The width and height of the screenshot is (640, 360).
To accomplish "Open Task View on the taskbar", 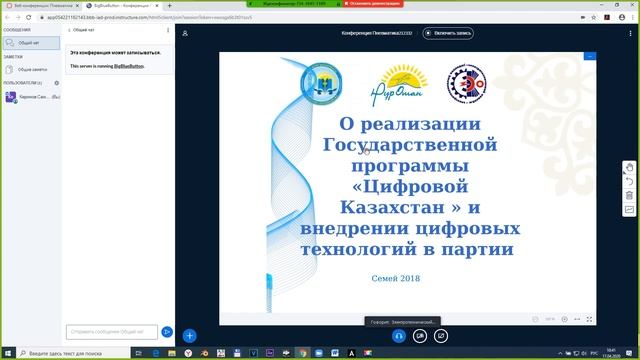I will click(138, 353).
